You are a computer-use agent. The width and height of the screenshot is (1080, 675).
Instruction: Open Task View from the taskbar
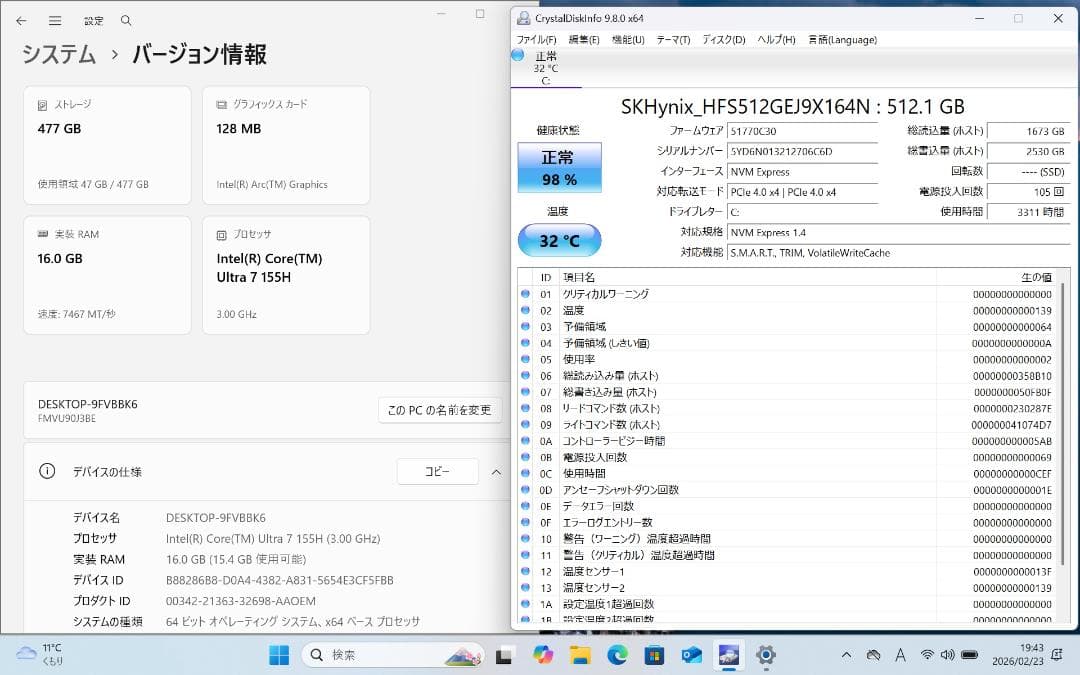(504, 655)
